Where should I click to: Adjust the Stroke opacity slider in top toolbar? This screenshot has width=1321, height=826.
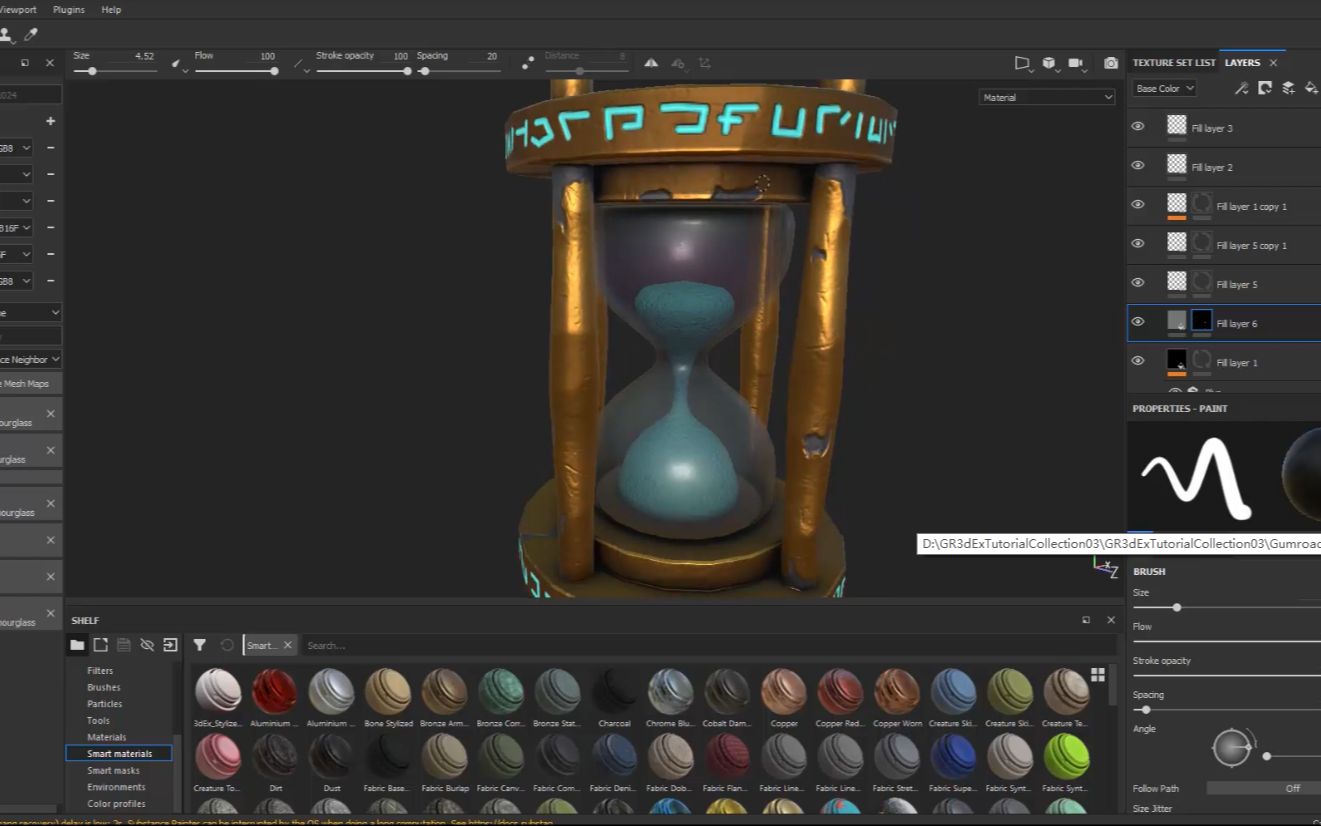[362, 71]
